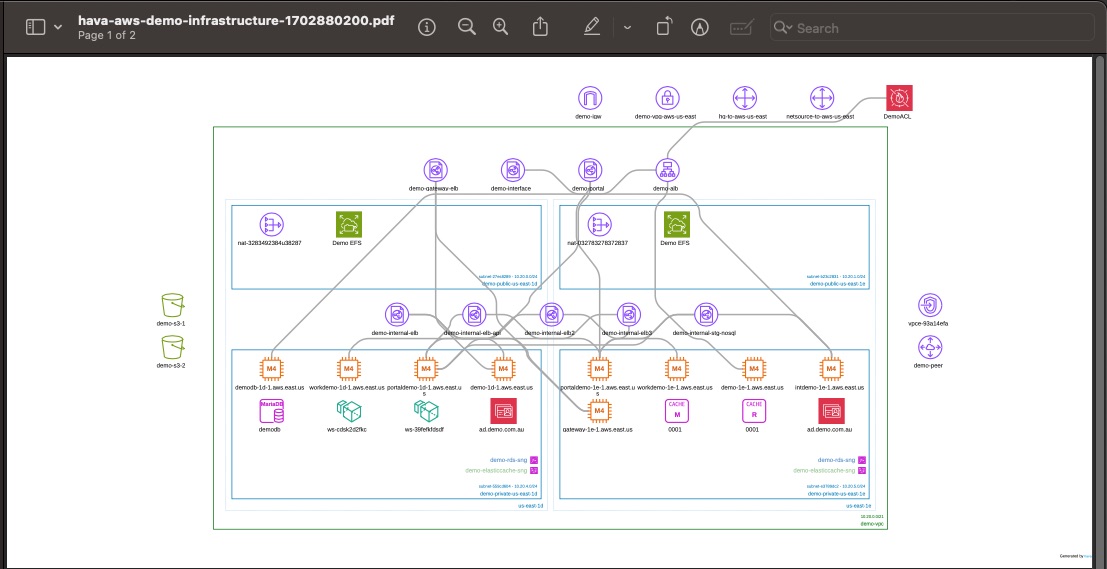
Task: Select the highlight pen tool
Action: click(592, 27)
